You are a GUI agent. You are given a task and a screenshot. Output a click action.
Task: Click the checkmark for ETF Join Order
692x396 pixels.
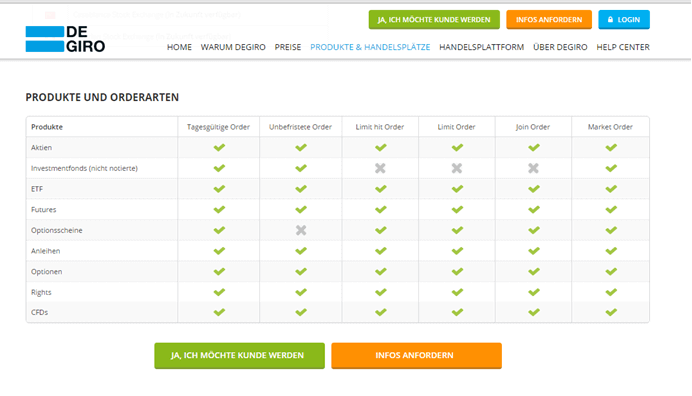pyautogui.click(x=534, y=189)
